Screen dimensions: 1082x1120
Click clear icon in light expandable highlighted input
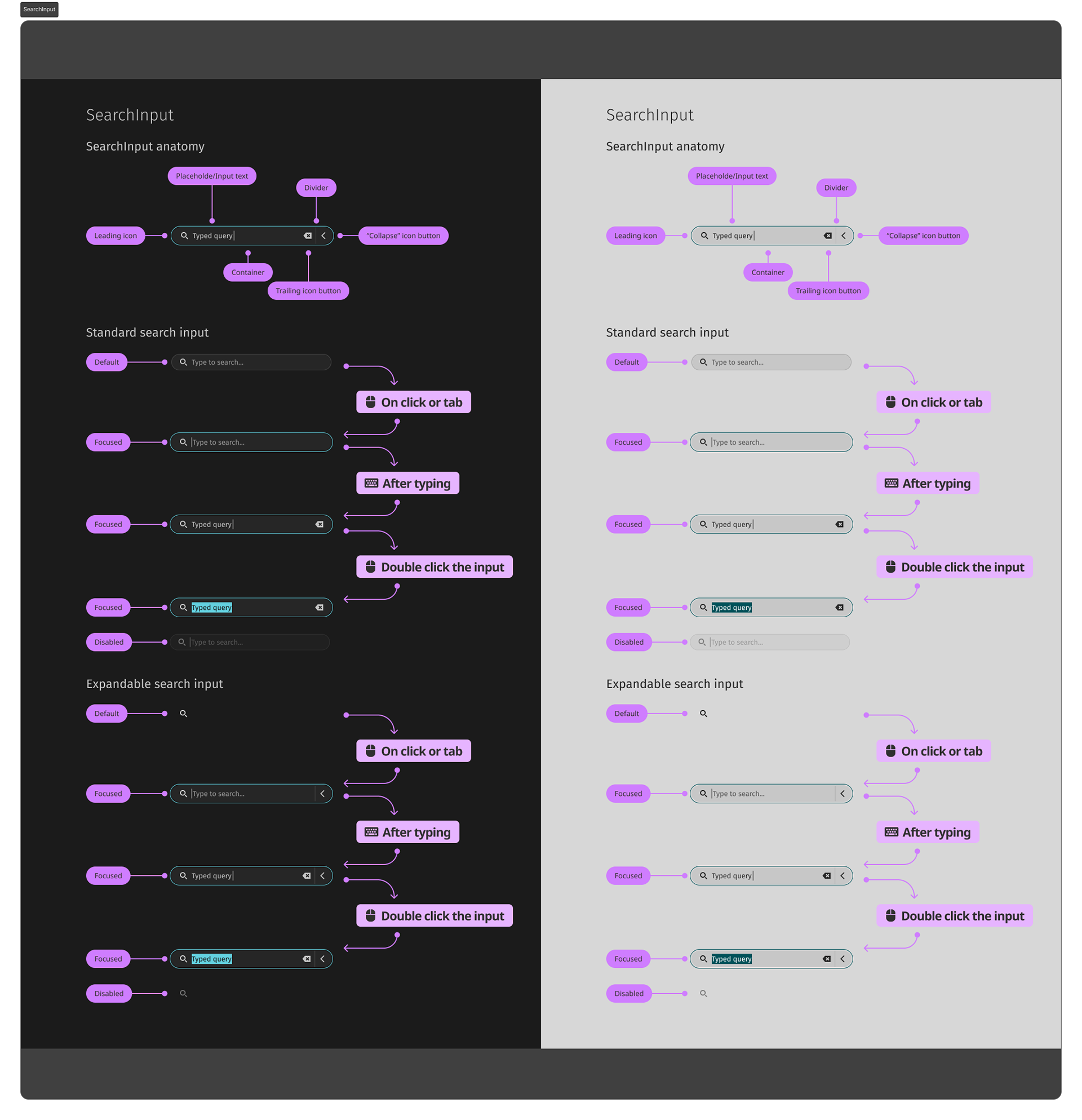click(827, 958)
